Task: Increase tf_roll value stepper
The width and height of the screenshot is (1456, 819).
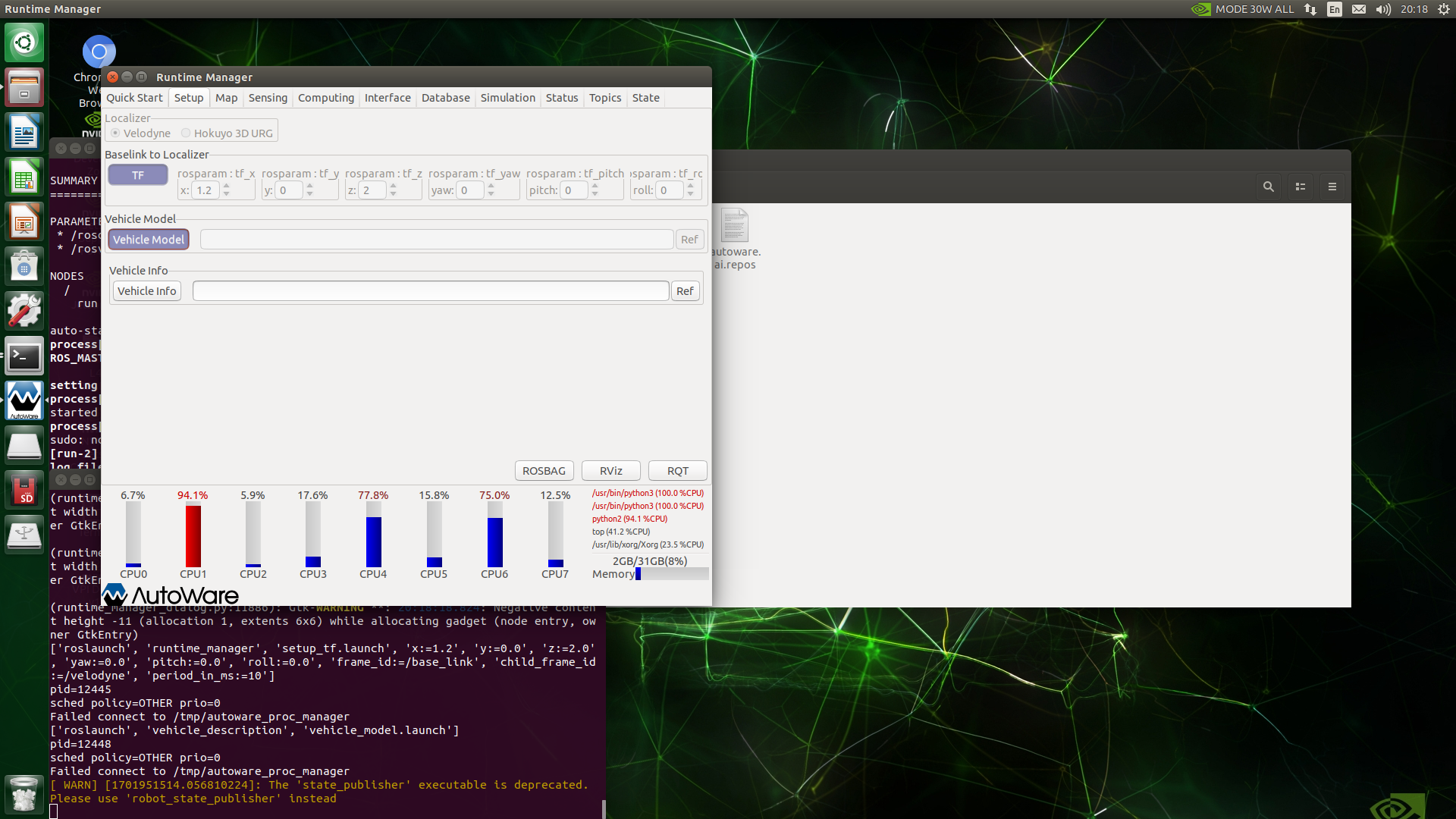Action: [690, 186]
